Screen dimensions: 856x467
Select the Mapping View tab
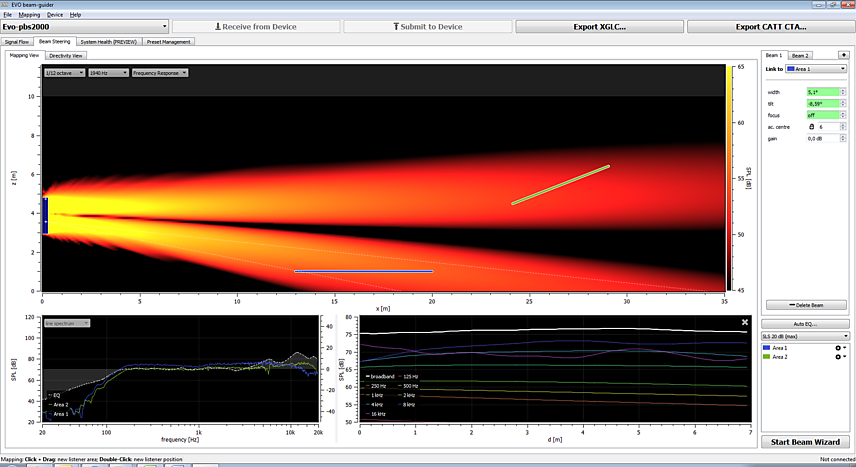[25, 55]
